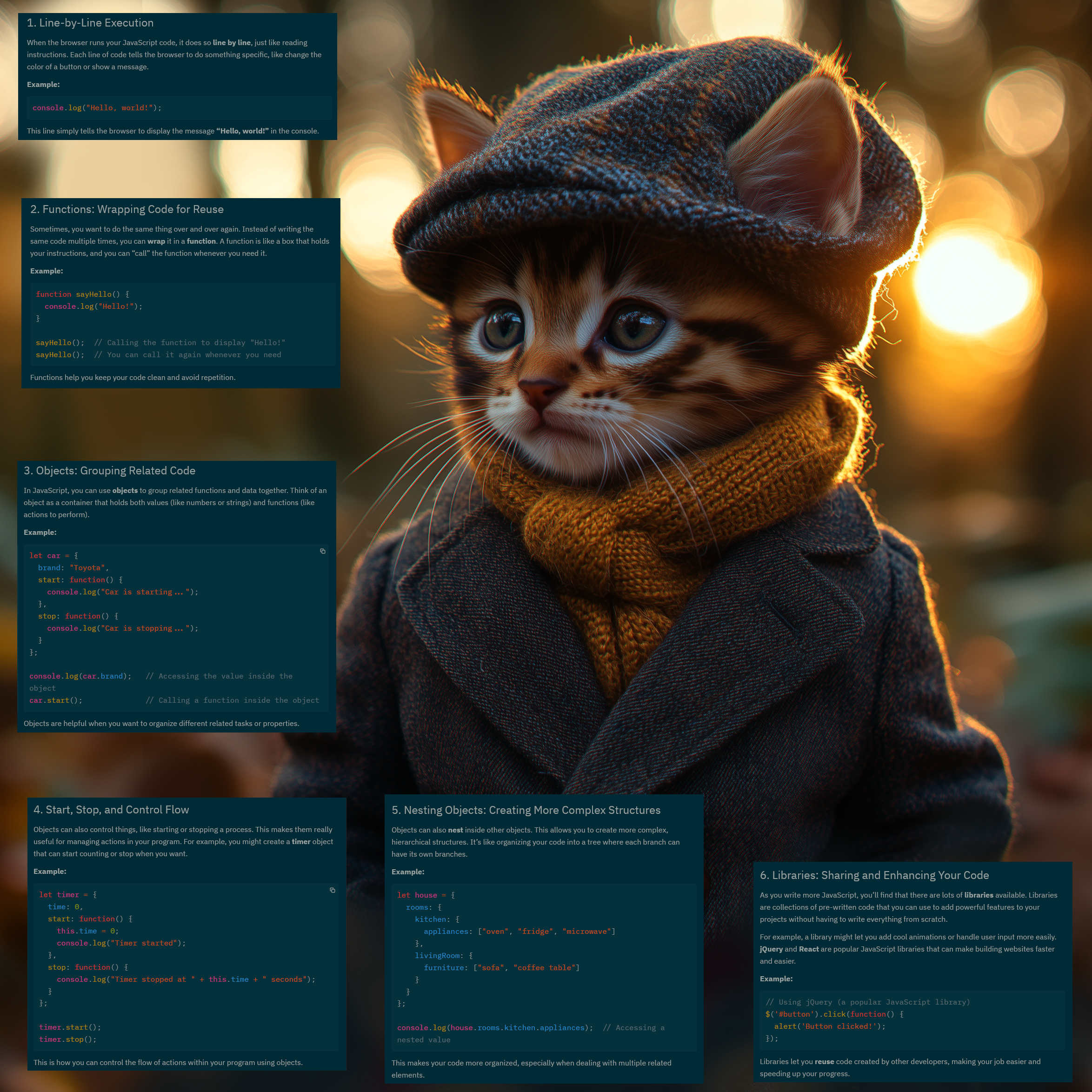Click the code line "console.log(car.brand);"

(x=80, y=676)
